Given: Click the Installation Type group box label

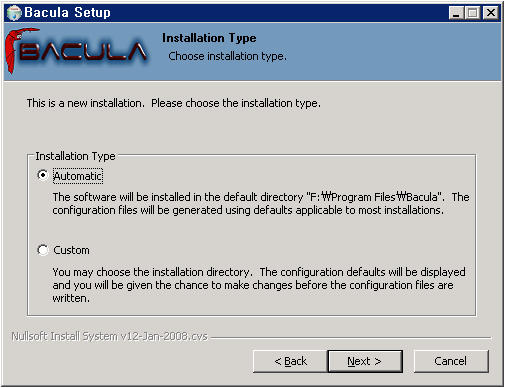Looking at the screenshot, I should click(x=75, y=156).
